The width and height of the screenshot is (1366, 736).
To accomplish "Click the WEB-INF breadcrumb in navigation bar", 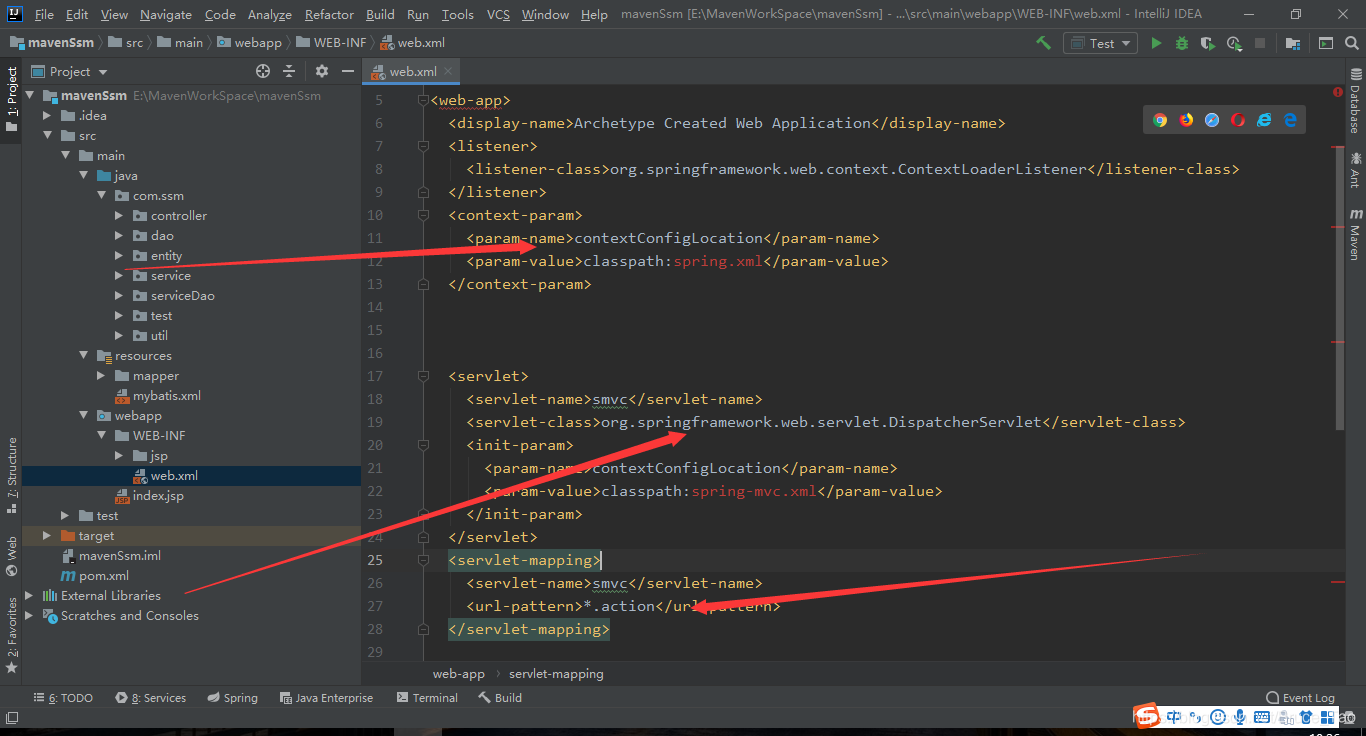I will pyautogui.click(x=331, y=43).
